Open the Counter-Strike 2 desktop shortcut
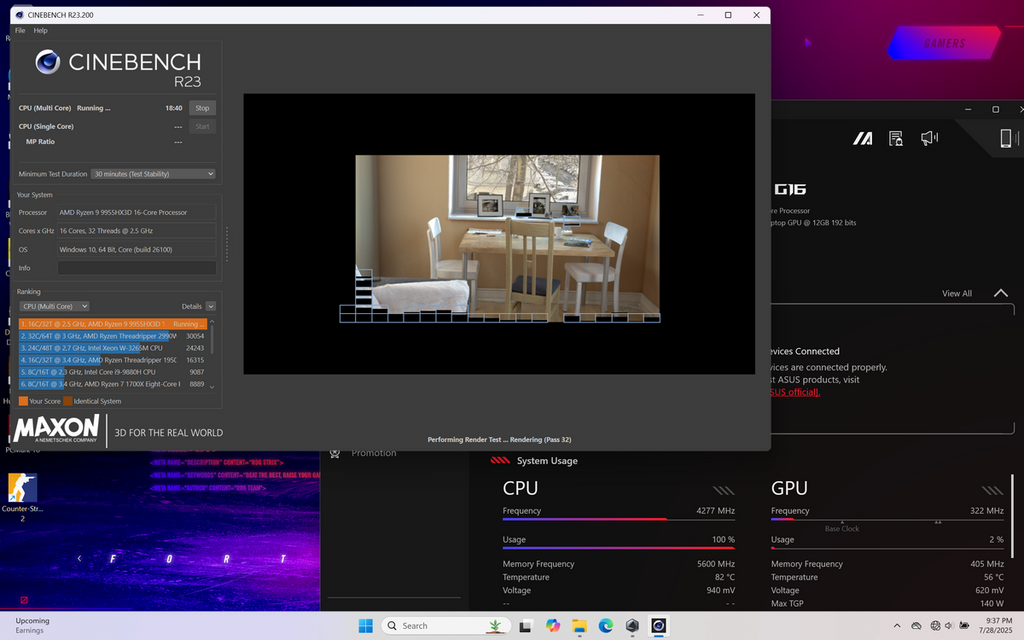The image size is (1024, 640). point(22,498)
